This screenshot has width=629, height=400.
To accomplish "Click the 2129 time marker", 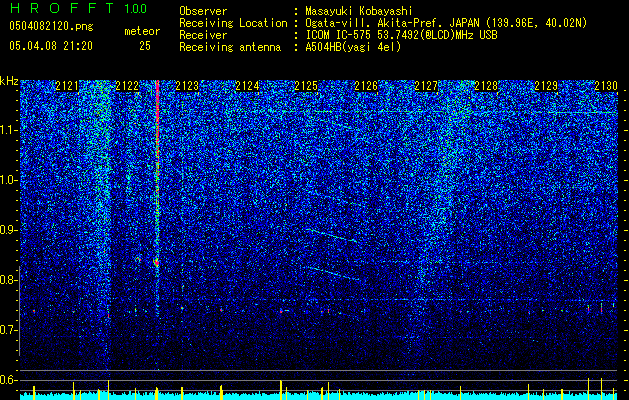I will tap(546, 86).
